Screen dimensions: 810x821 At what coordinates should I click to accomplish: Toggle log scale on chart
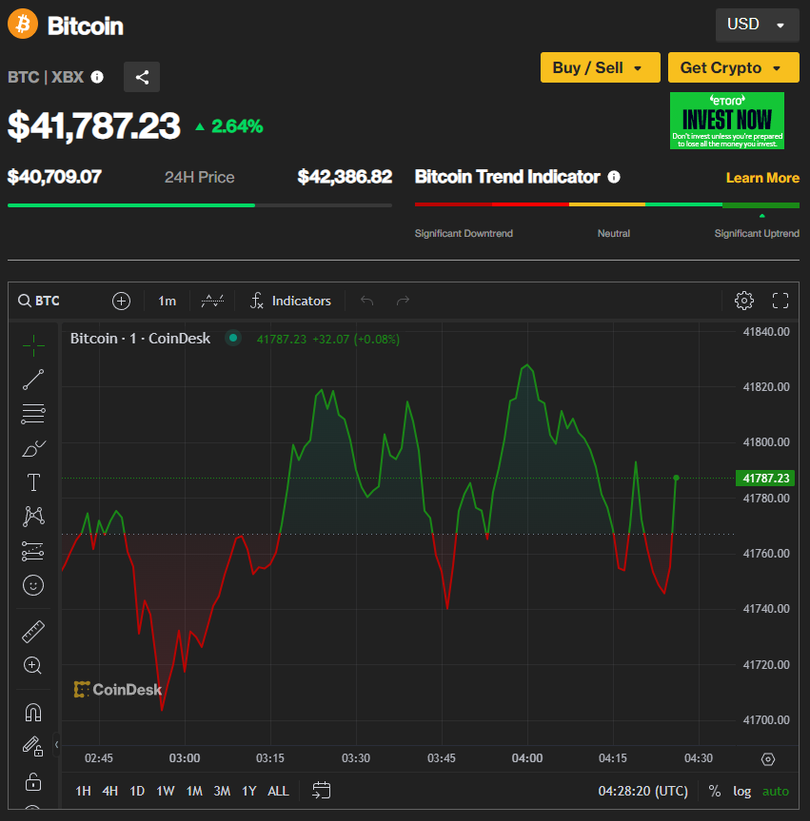pyautogui.click(x=741, y=791)
